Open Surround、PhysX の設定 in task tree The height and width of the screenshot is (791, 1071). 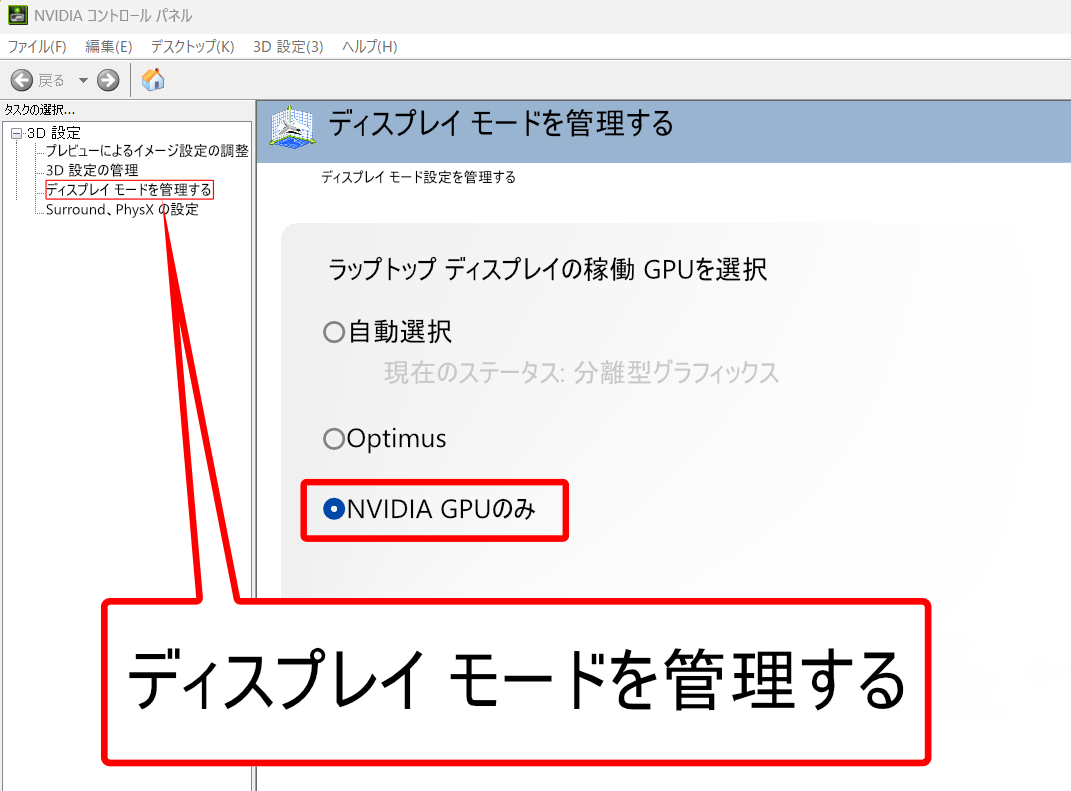point(122,209)
